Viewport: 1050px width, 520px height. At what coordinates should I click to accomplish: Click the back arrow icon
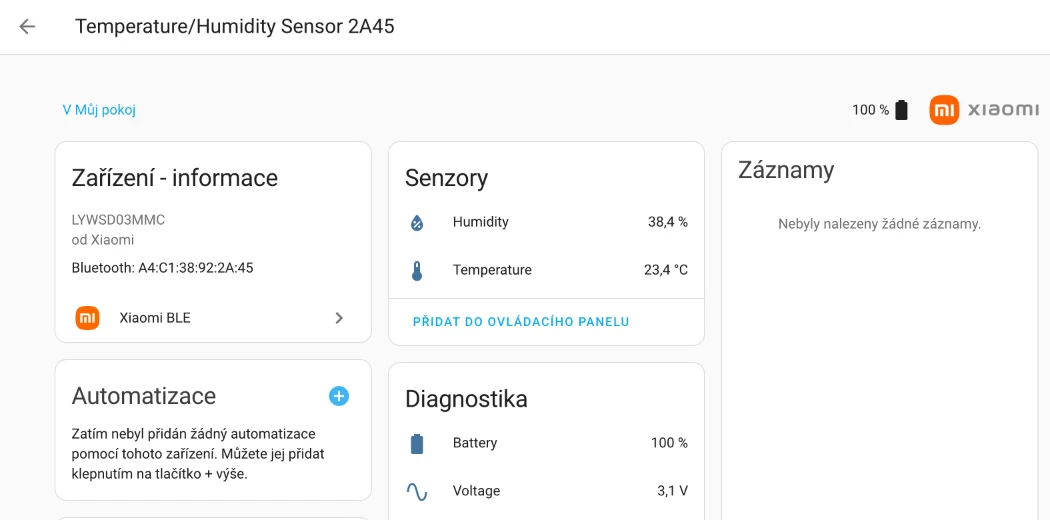click(x=27, y=27)
